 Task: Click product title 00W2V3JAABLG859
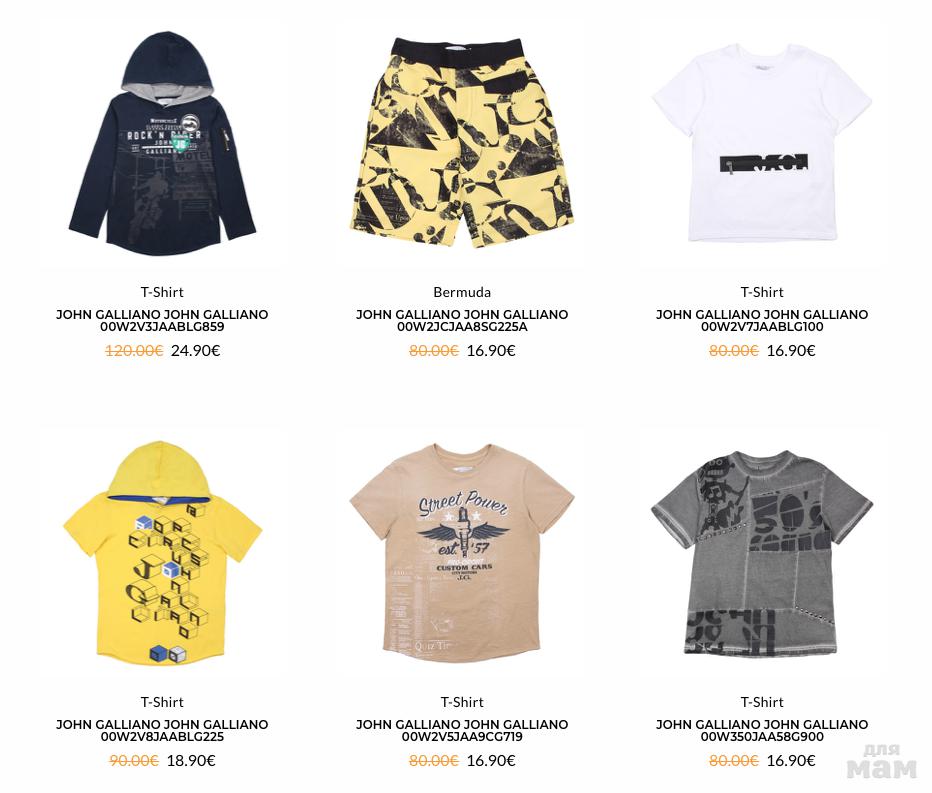tap(162, 320)
